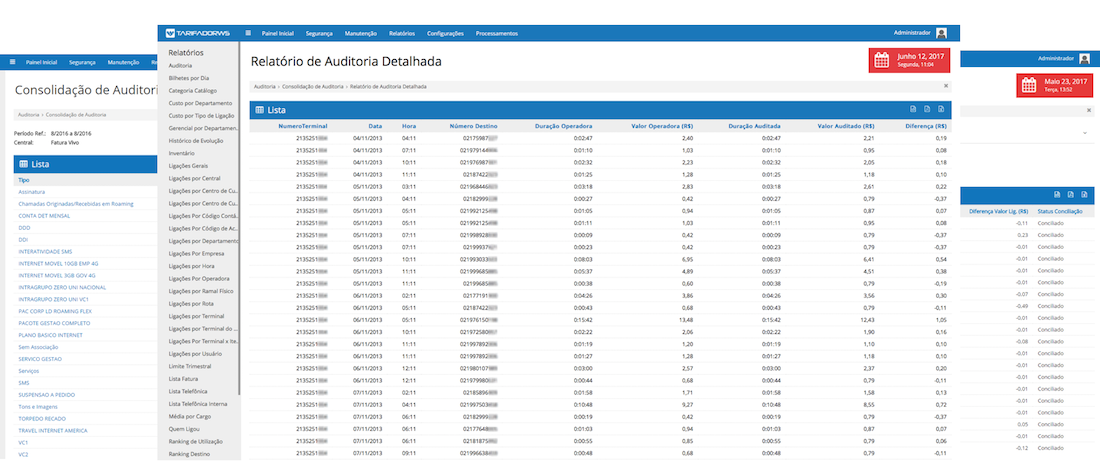Click the middle export icon in the center Lista header
The image size is (1100, 474).
(926, 109)
